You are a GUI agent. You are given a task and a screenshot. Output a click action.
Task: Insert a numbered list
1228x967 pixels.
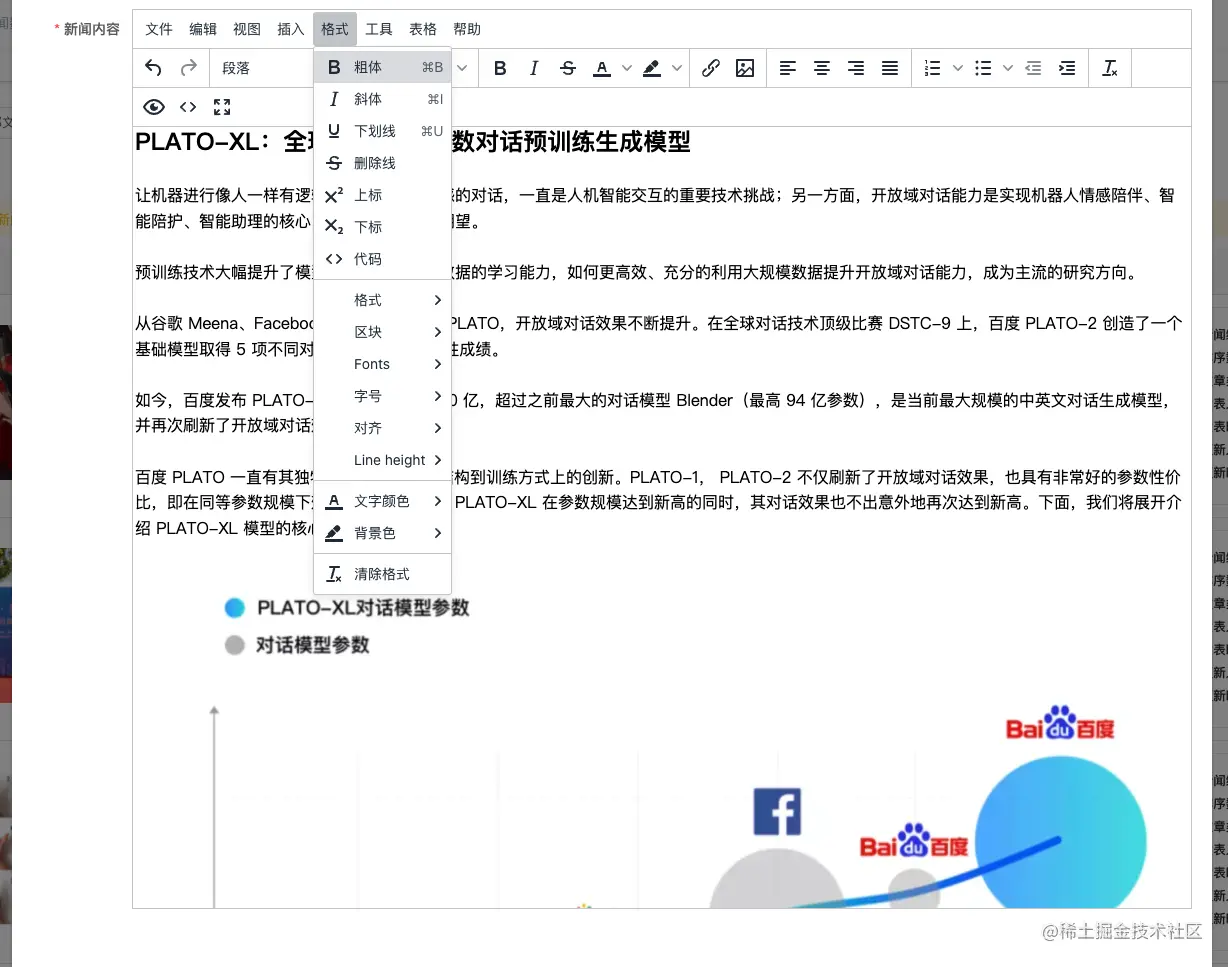(933, 68)
